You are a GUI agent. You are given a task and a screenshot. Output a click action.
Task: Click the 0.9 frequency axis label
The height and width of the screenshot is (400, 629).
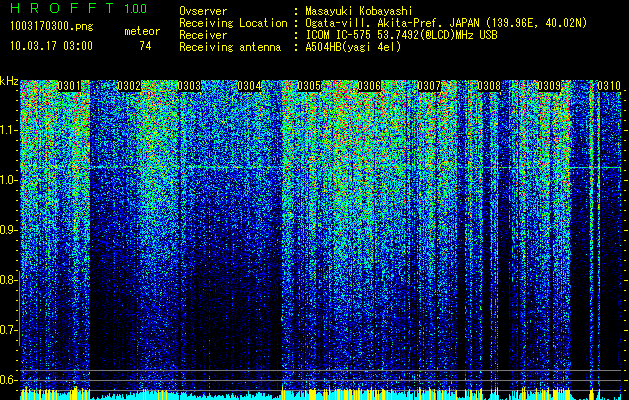[x=8, y=230]
